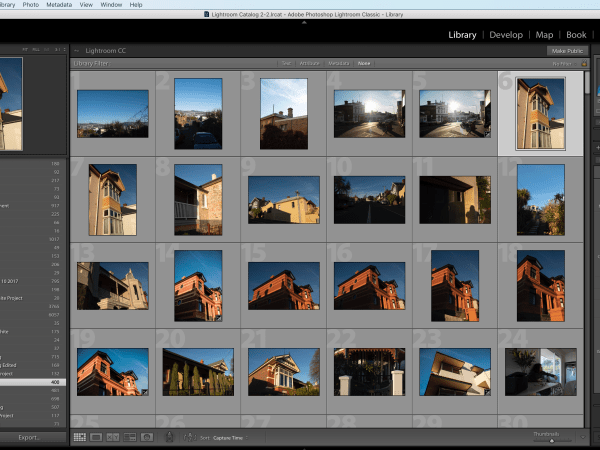Open Compare view from toolbar
Image resolution: width=600 pixels, height=450 pixels.
tap(113, 437)
